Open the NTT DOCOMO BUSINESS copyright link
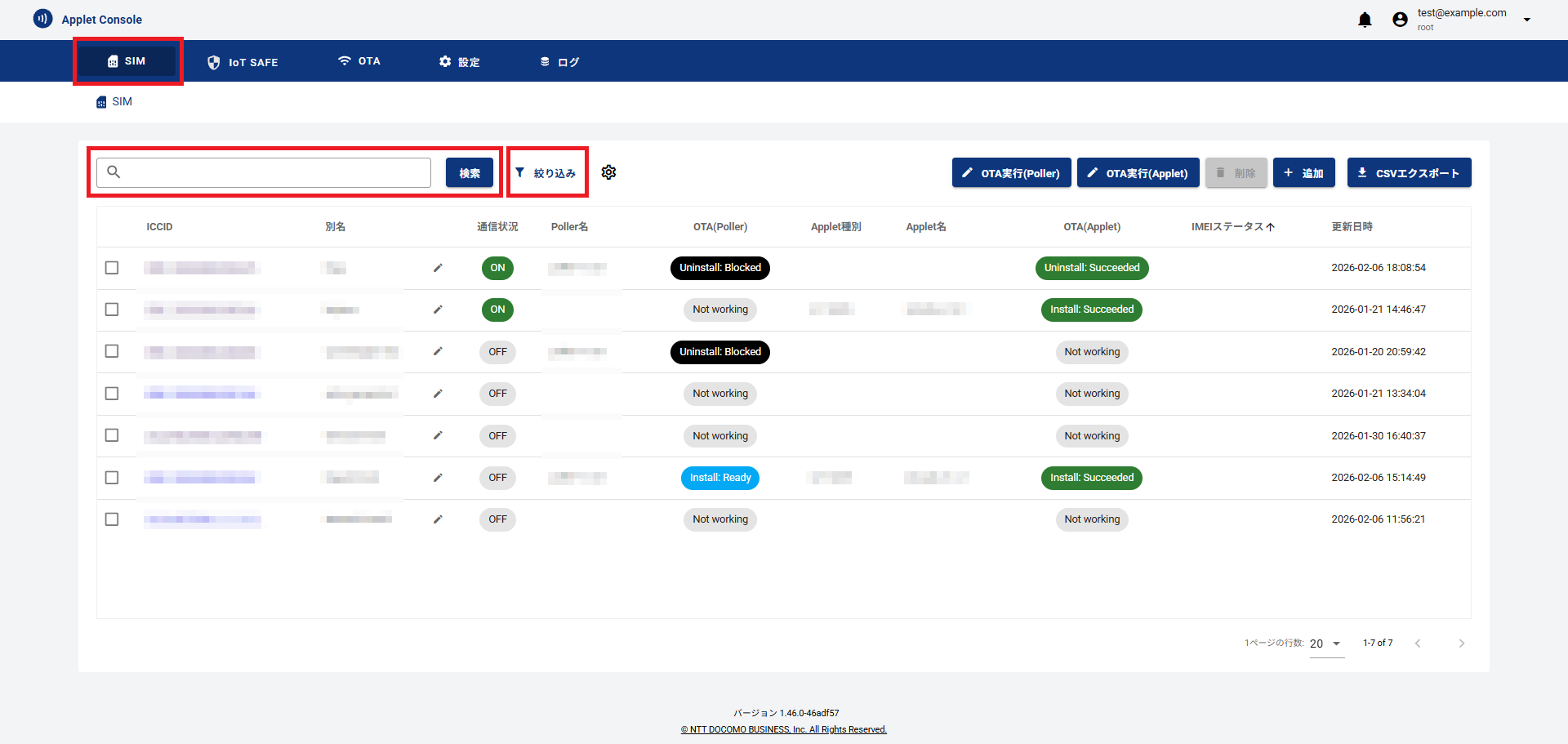 coord(784,730)
